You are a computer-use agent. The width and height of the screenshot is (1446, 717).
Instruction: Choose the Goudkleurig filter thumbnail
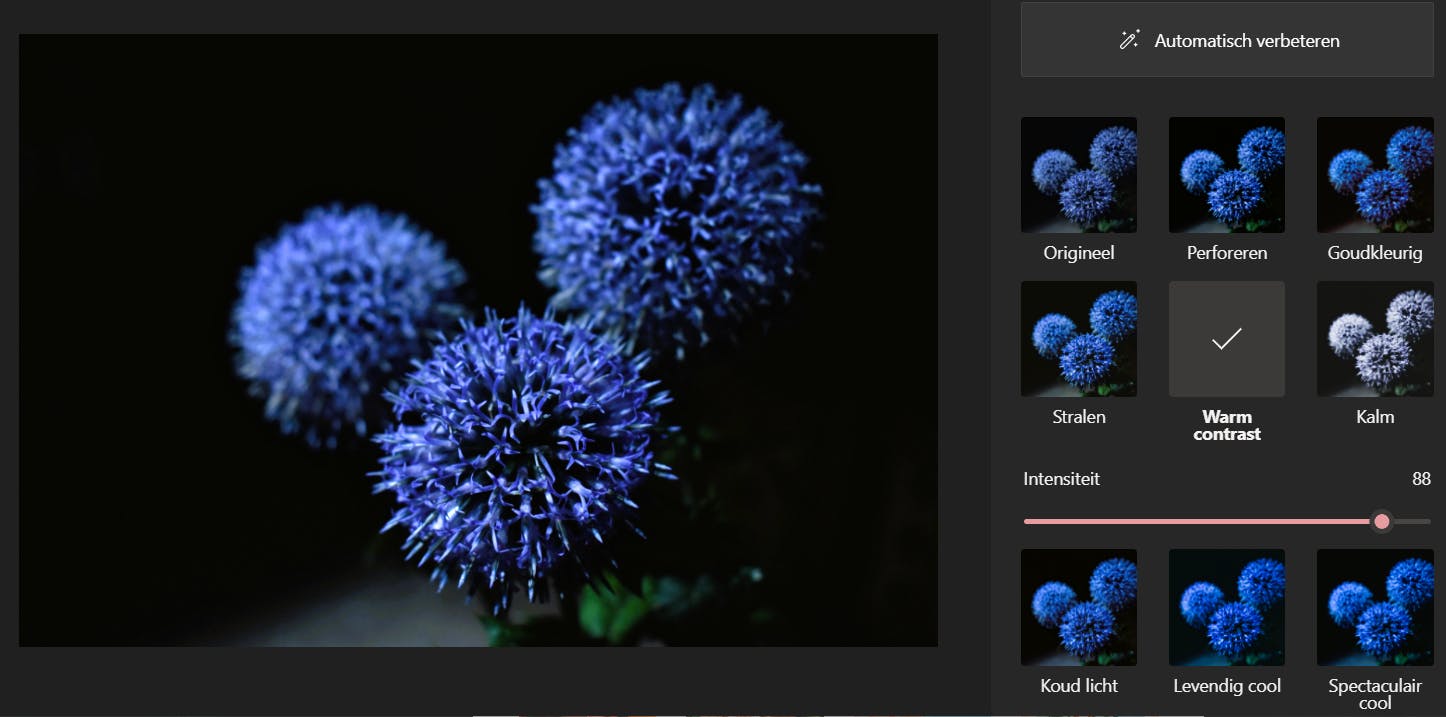click(1375, 175)
